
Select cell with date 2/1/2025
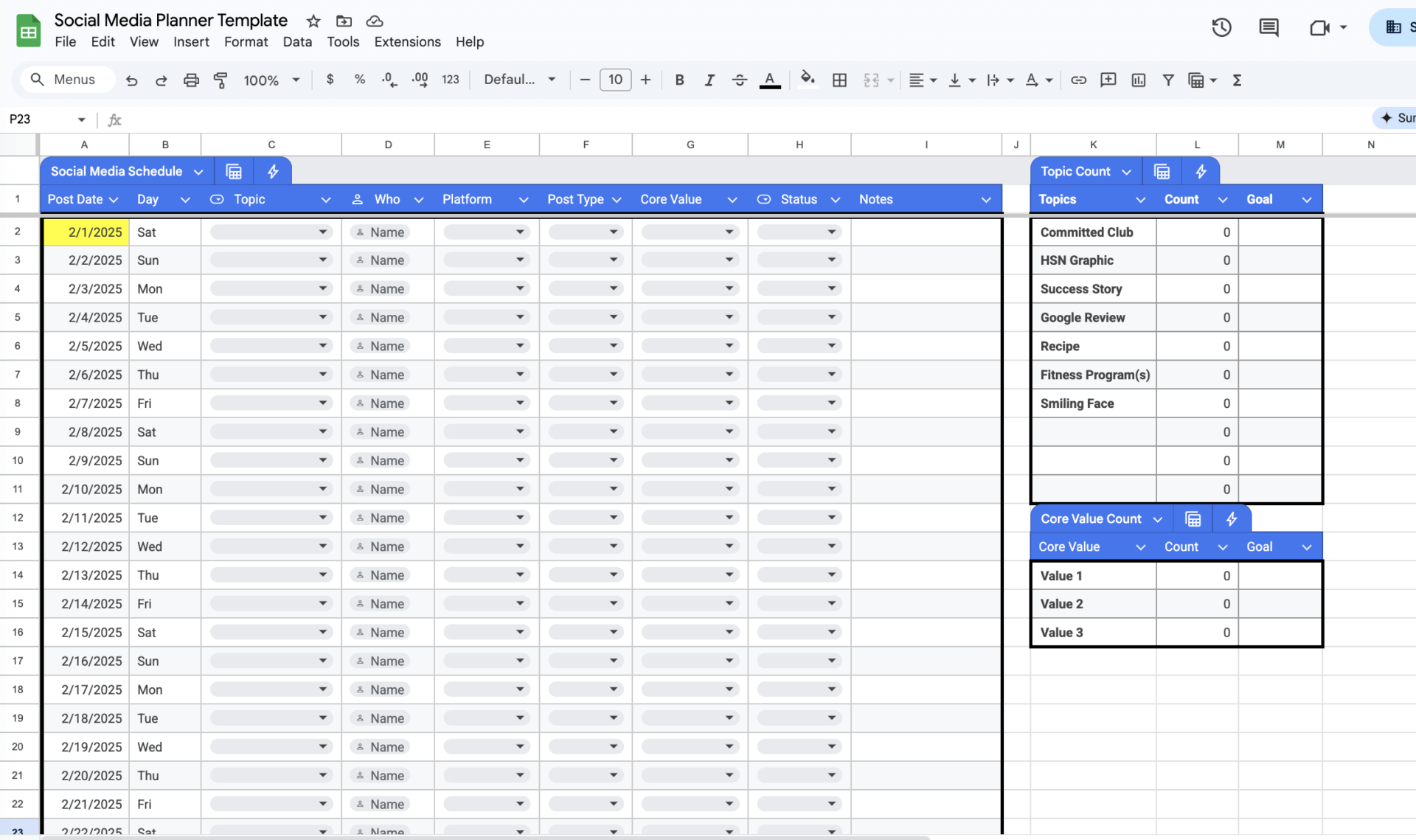tap(86, 232)
